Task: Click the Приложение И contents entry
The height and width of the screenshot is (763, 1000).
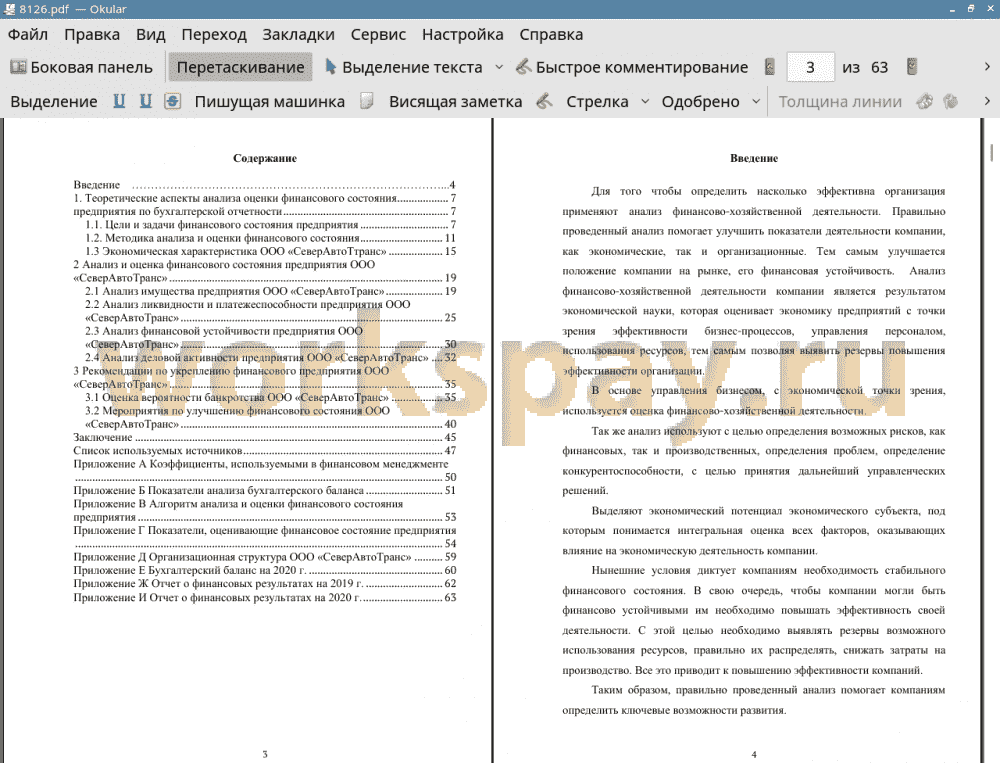Action: 265,598
